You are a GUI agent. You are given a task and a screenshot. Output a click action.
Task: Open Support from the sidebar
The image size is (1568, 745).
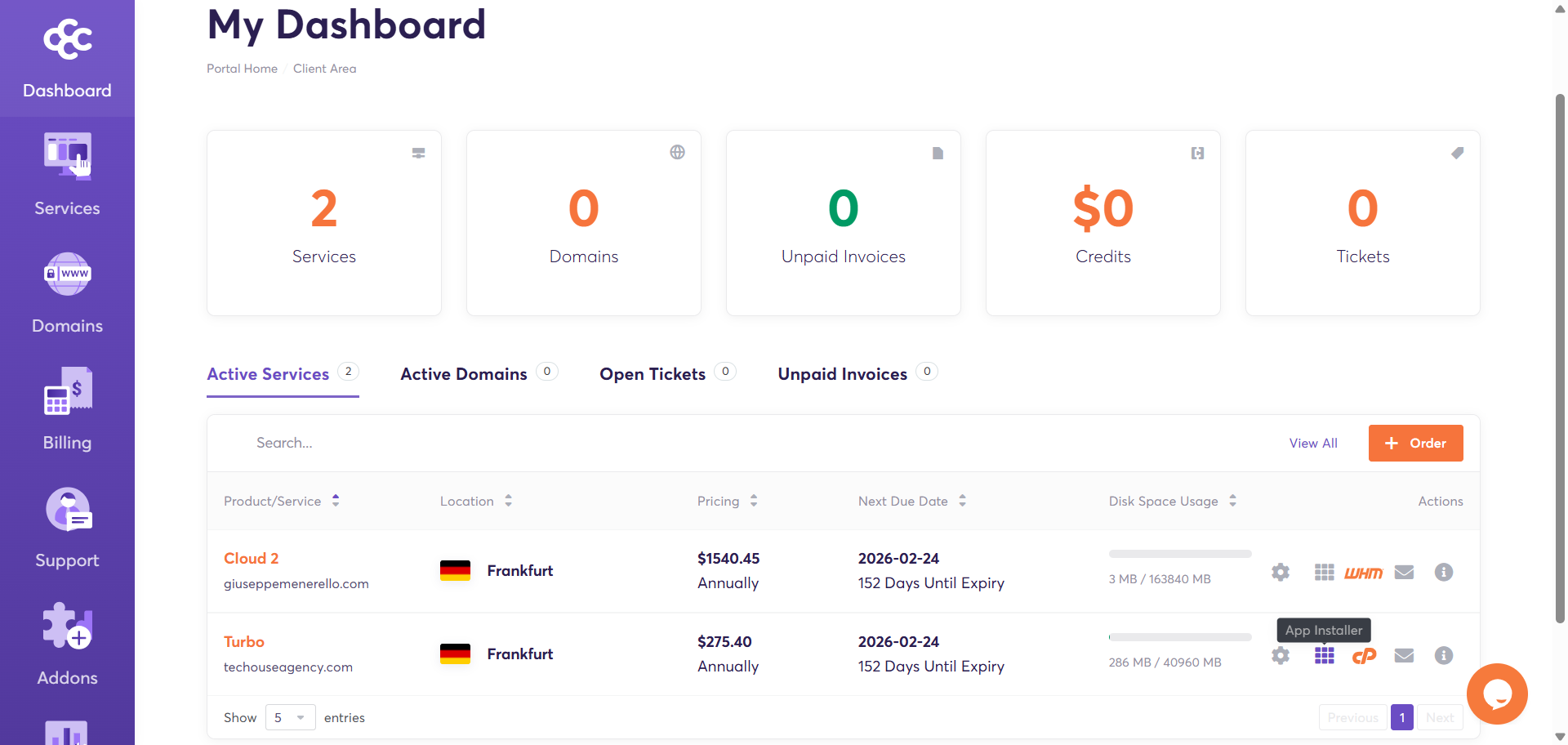(x=67, y=527)
